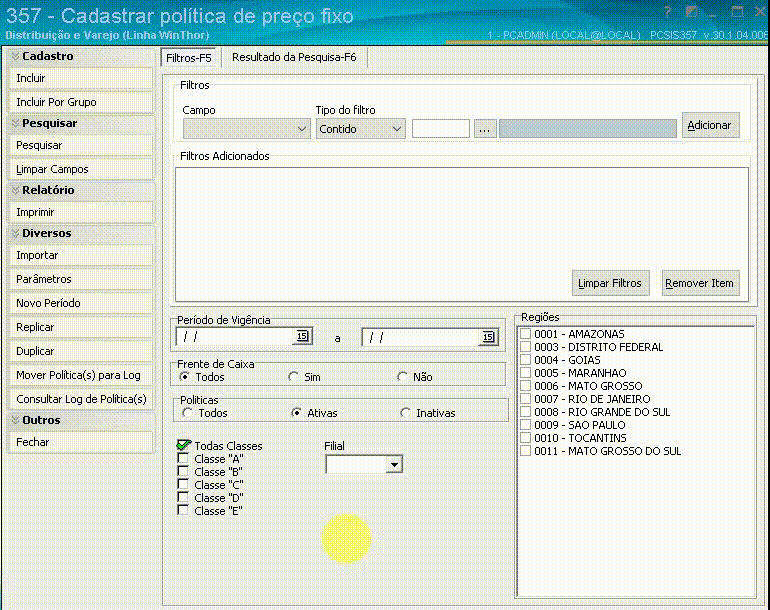Click Fechar to close
Image resolution: width=770 pixels, height=610 pixels.
(x=81, y=442)
